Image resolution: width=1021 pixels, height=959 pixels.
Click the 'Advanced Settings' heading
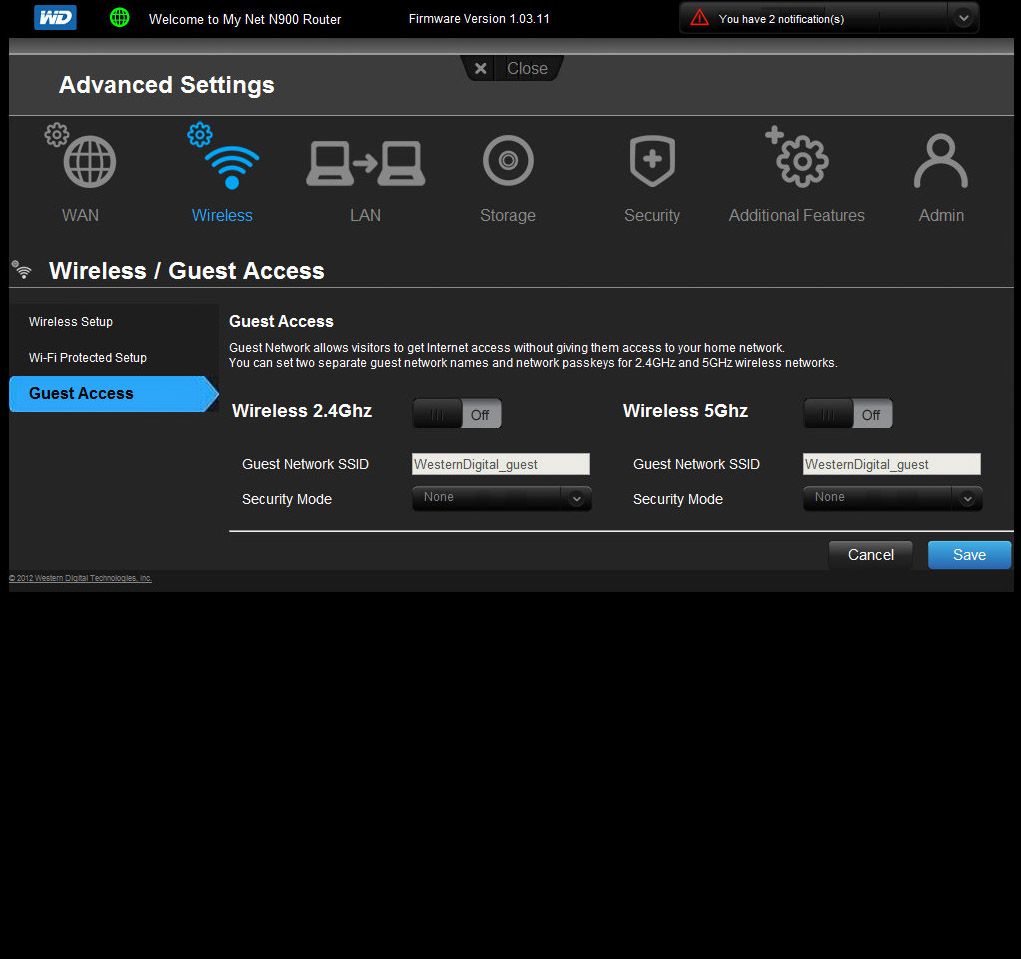coord(167,85)
